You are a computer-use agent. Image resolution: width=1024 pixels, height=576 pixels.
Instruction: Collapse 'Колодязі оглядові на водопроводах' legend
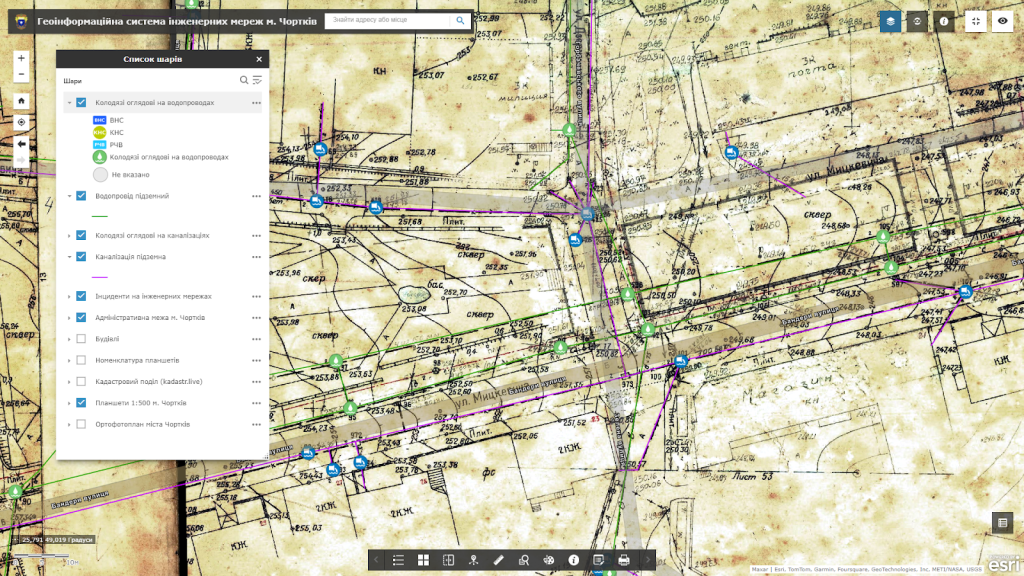(x=69, y=102)
